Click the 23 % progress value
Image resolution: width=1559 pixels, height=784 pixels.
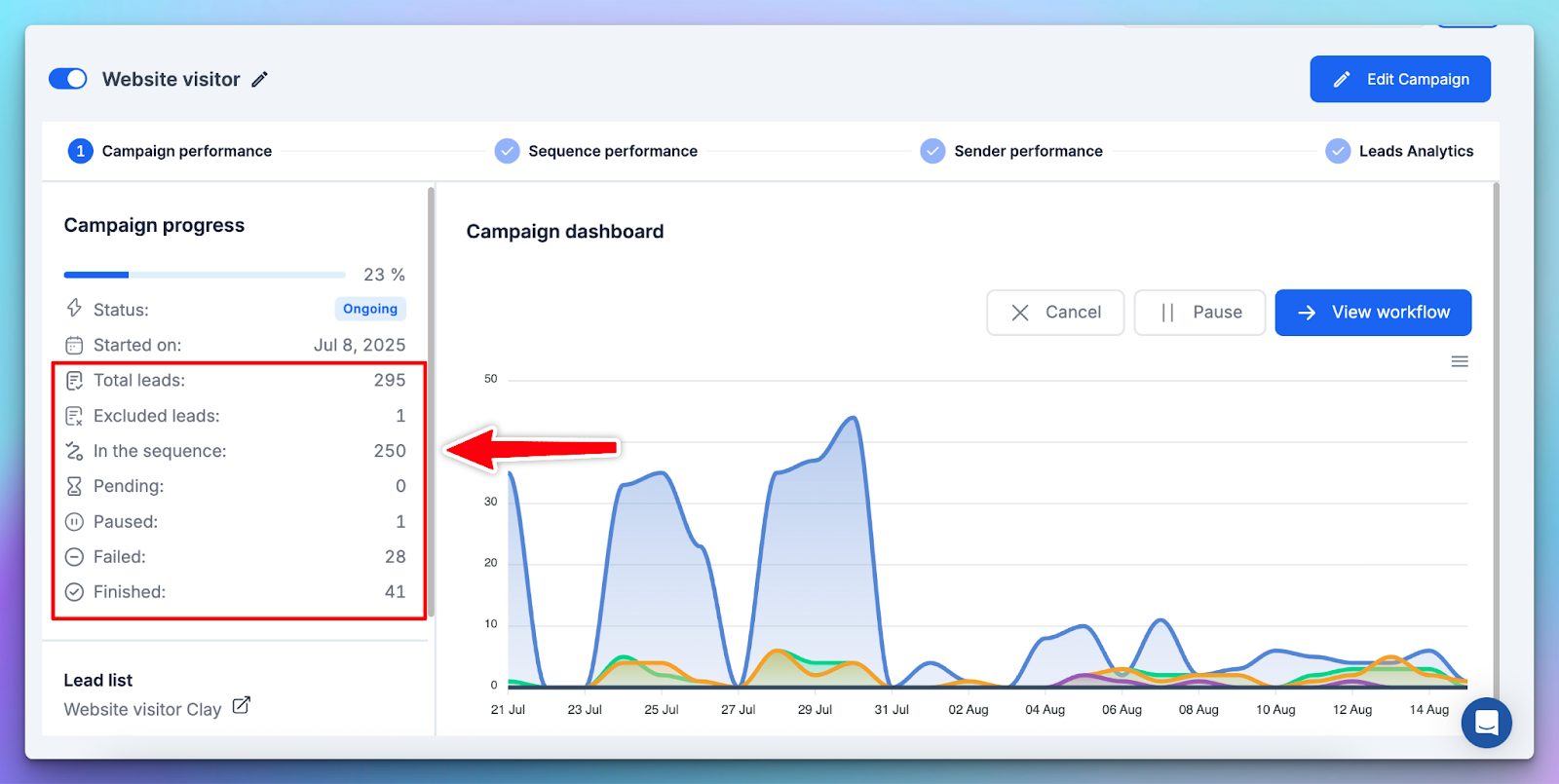click(x=384, y=275)
